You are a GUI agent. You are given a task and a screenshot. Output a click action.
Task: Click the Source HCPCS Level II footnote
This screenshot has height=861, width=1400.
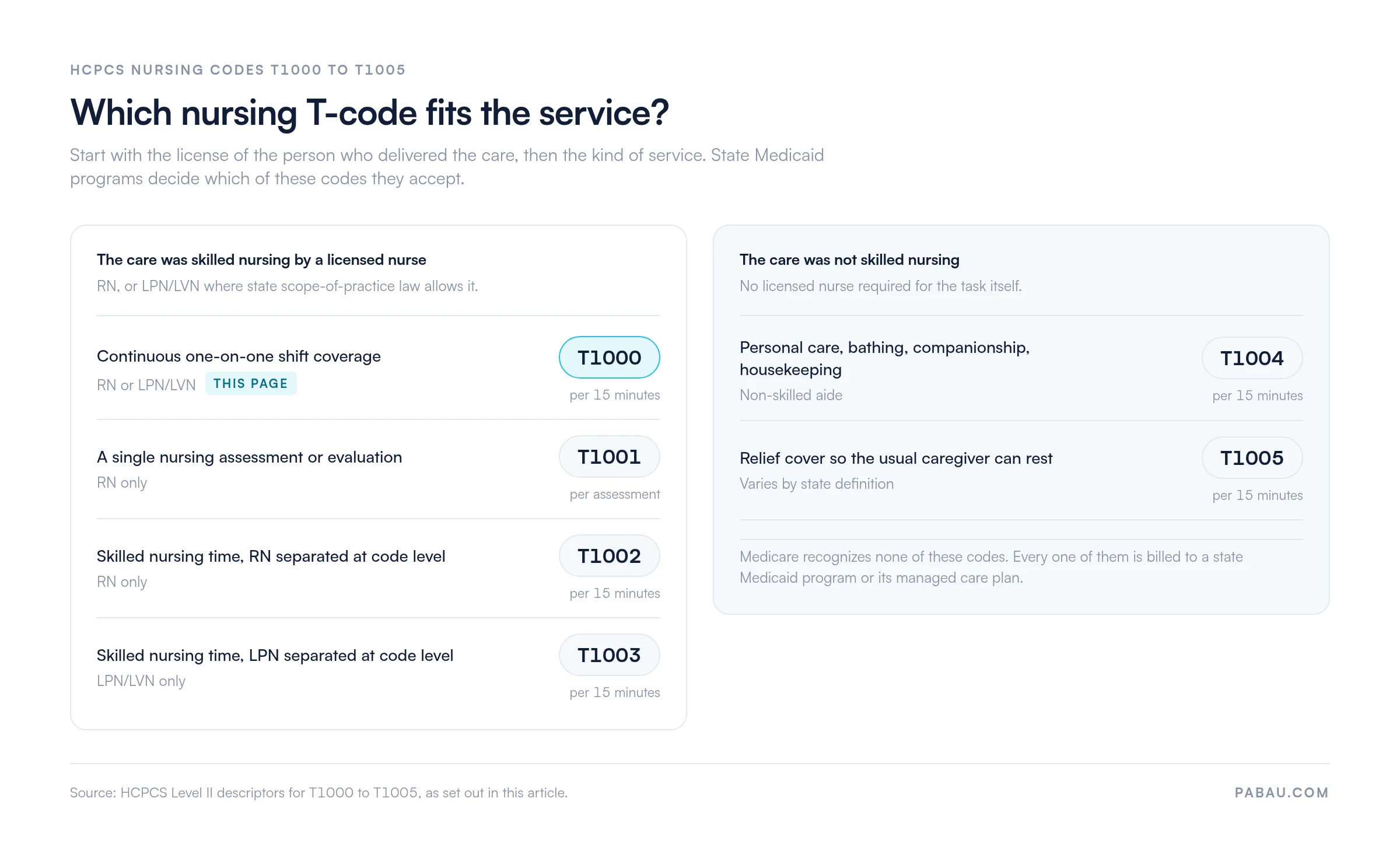[318, 793]
